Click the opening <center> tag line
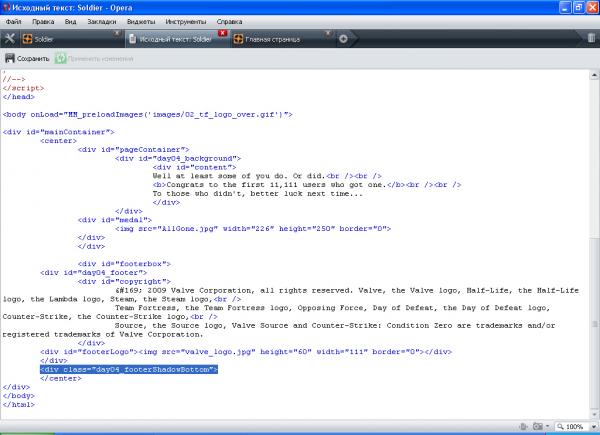Screen dimensions: 600x435 pos(59,141)
